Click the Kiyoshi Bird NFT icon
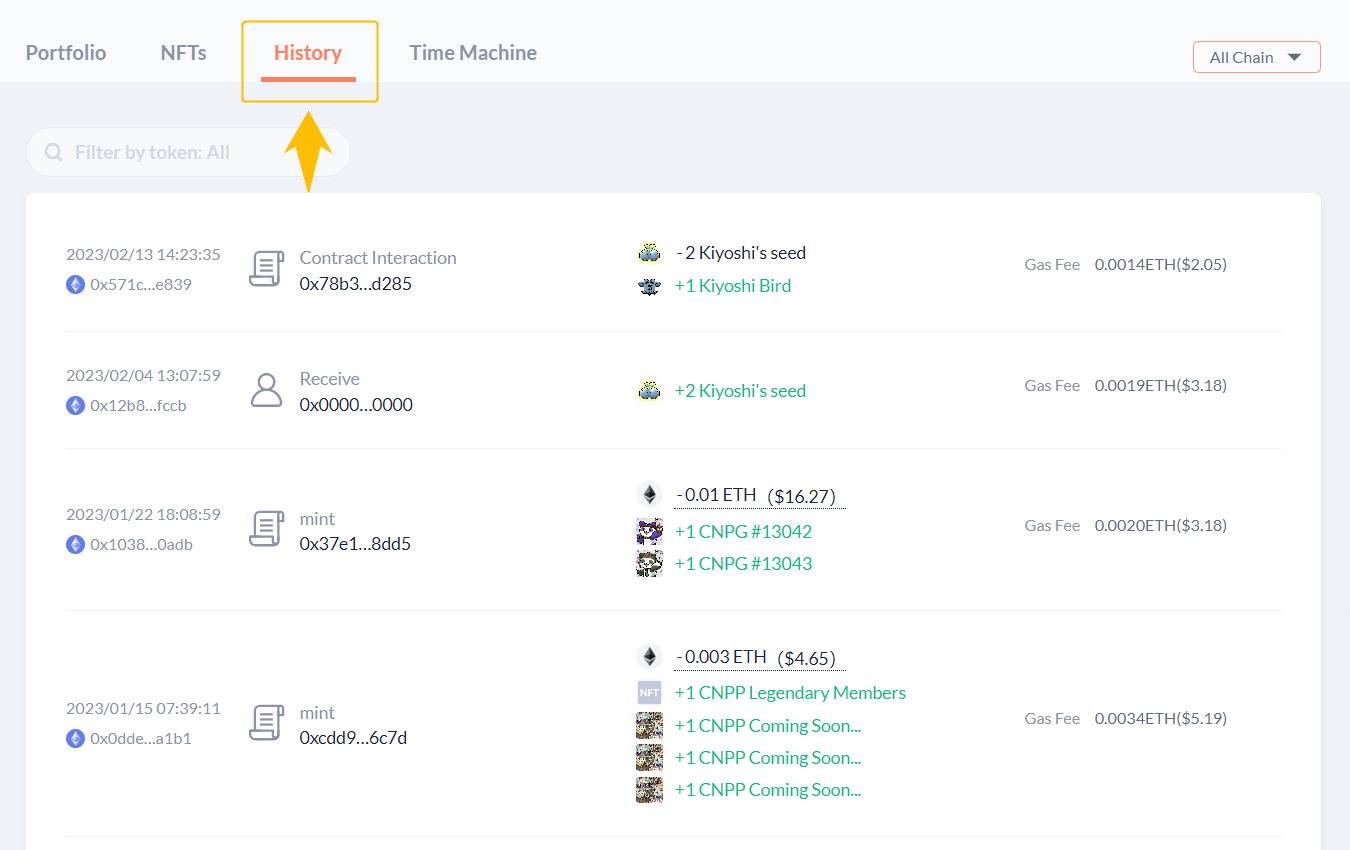The image size is (1350, 850). pyautogui.click(x=650, y=286)
